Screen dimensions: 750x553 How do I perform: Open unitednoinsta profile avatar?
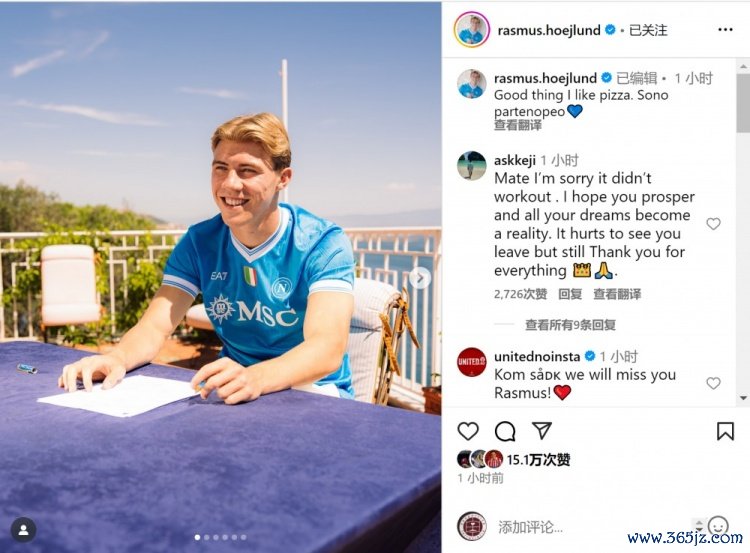coord(472,362)
